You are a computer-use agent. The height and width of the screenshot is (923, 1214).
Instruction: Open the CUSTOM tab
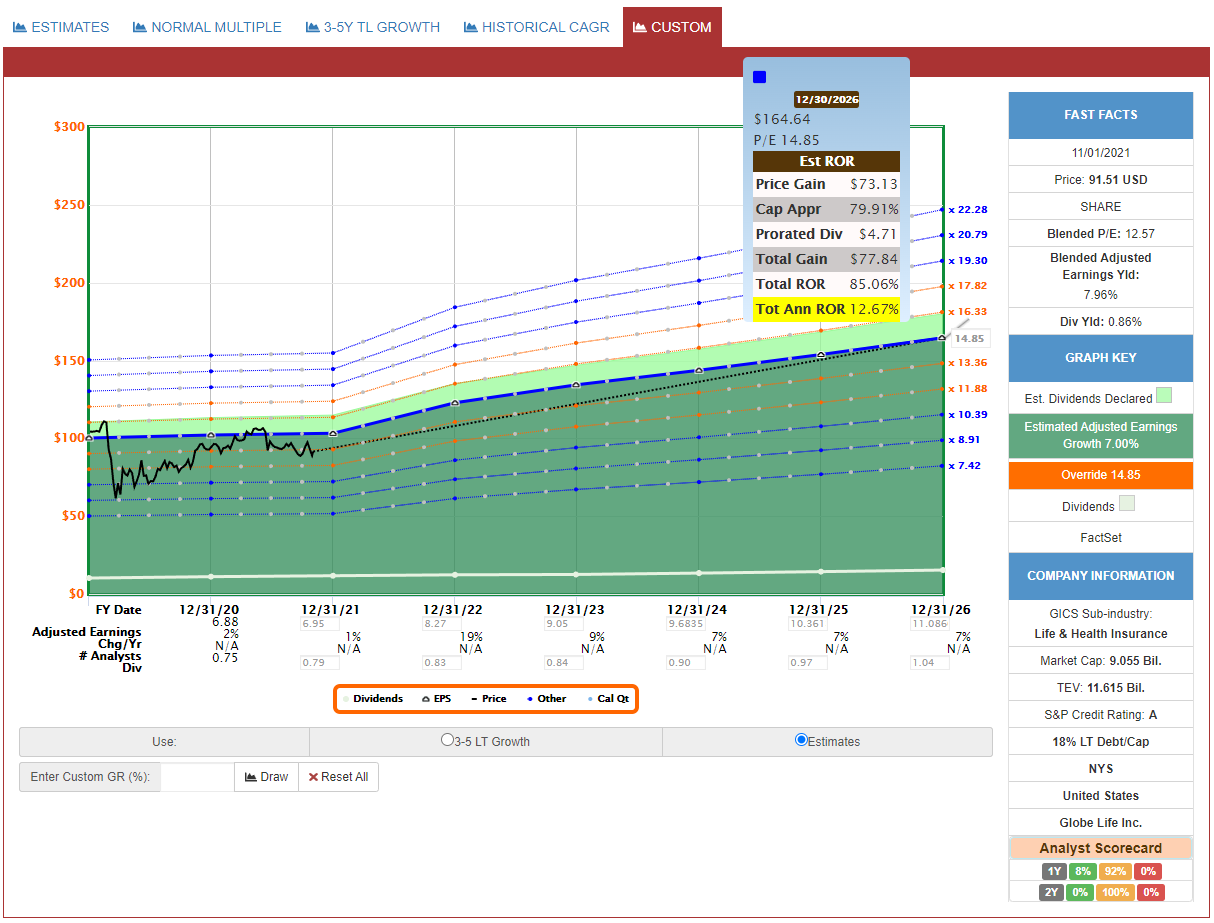672,27
